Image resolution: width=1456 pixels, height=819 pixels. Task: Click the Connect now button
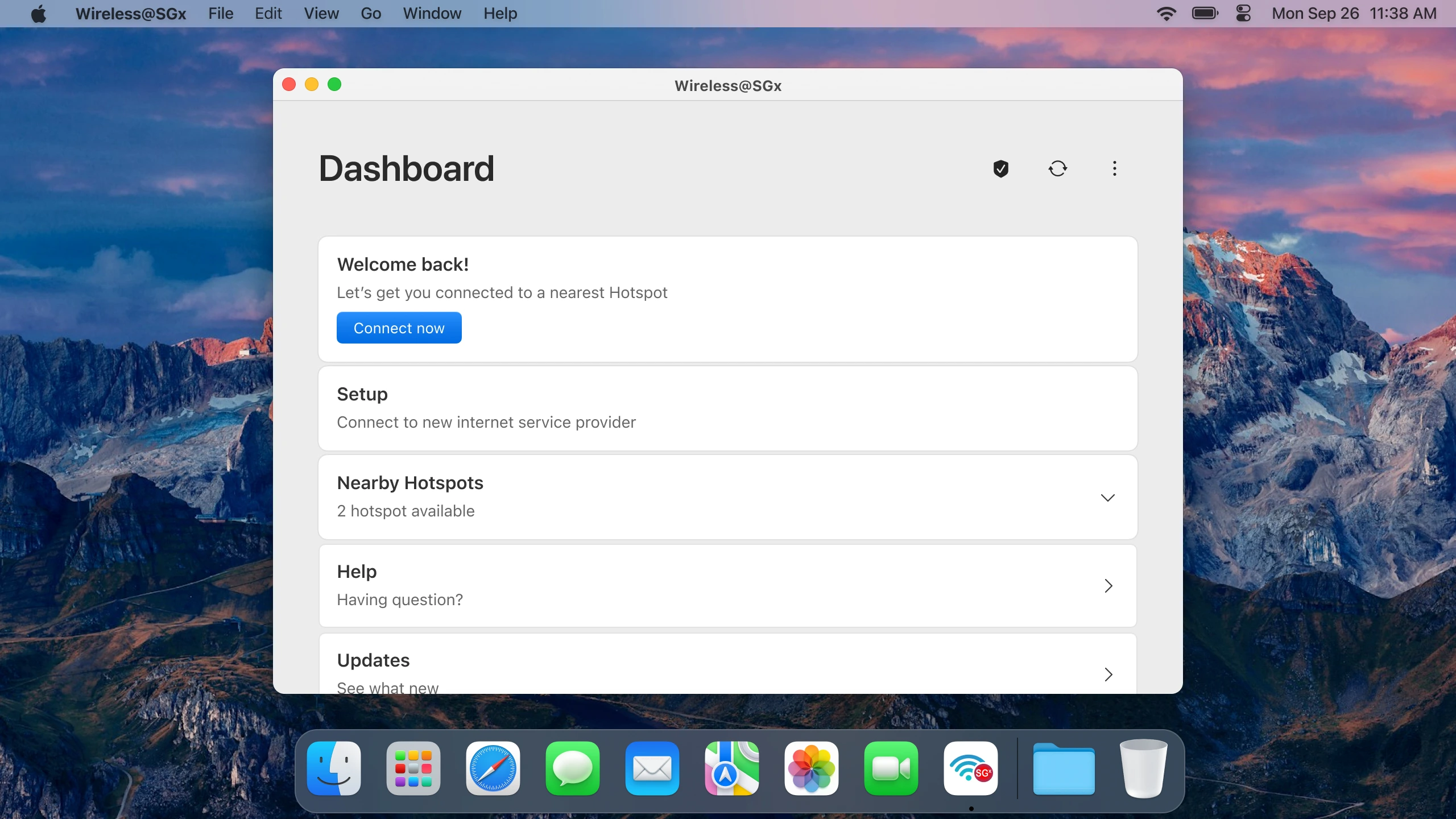(x=399, y=328)
